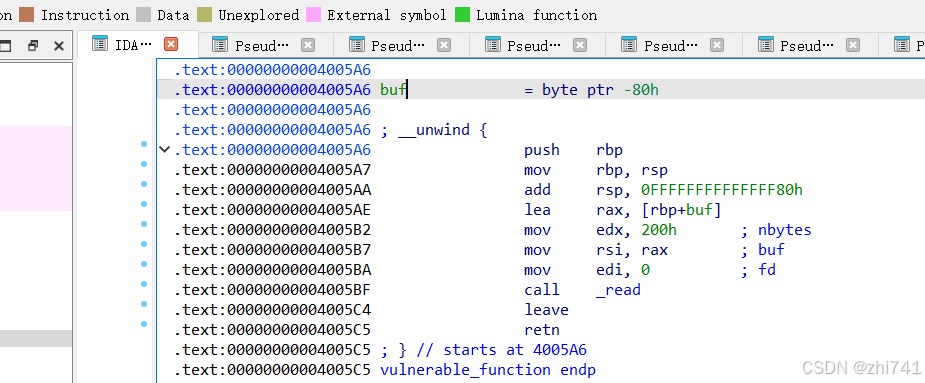Click the 200h value in mov edx
Viewport: 925px width, 383px height.
point(659,230)
